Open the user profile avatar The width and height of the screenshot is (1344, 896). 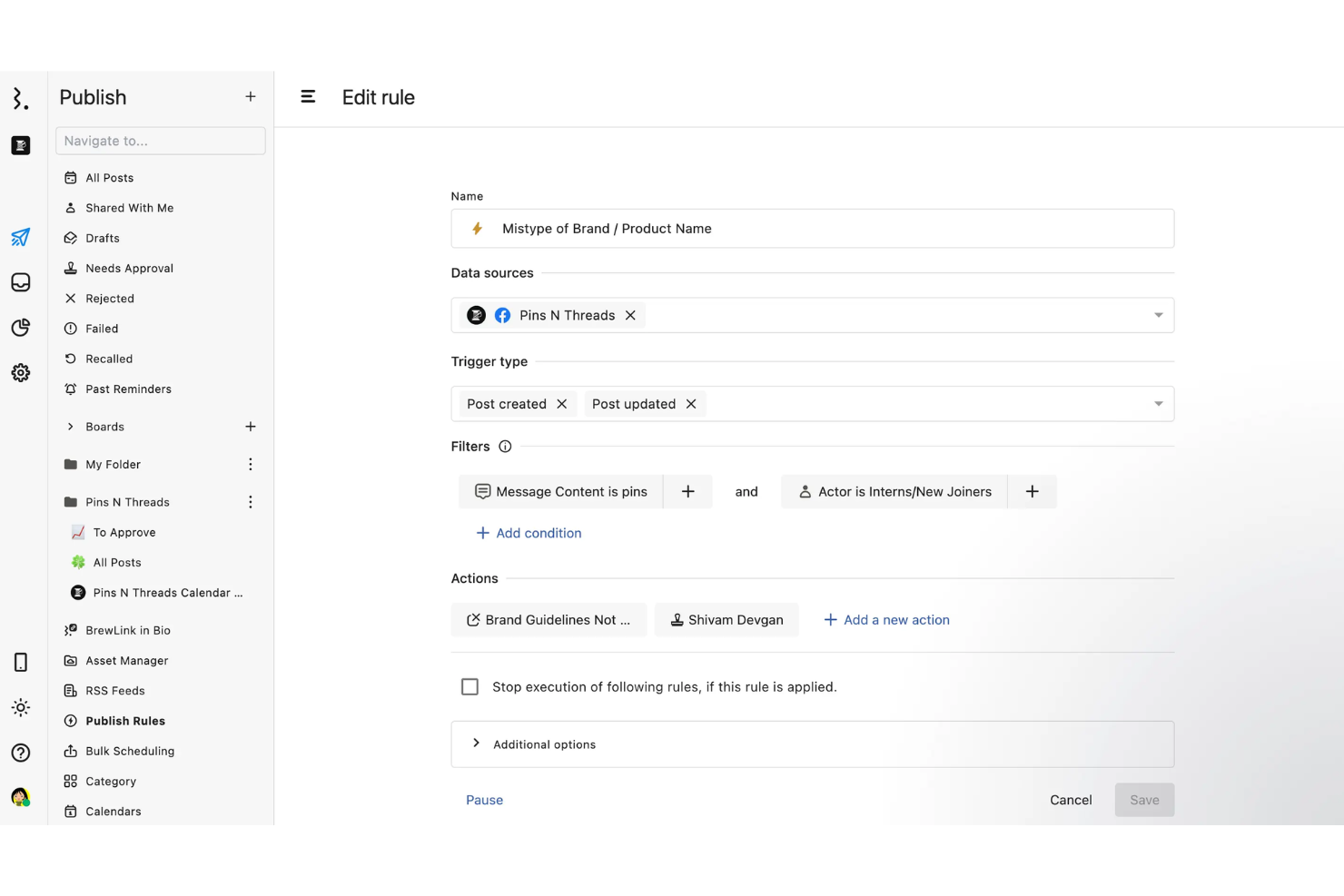pos(20,797)
